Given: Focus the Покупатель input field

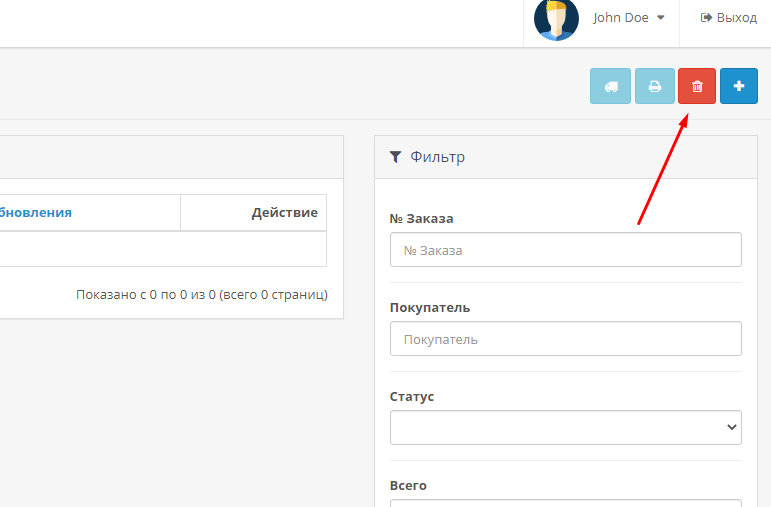Looking at the screenshot, I should pyautogui.click(x=565, y=339).
